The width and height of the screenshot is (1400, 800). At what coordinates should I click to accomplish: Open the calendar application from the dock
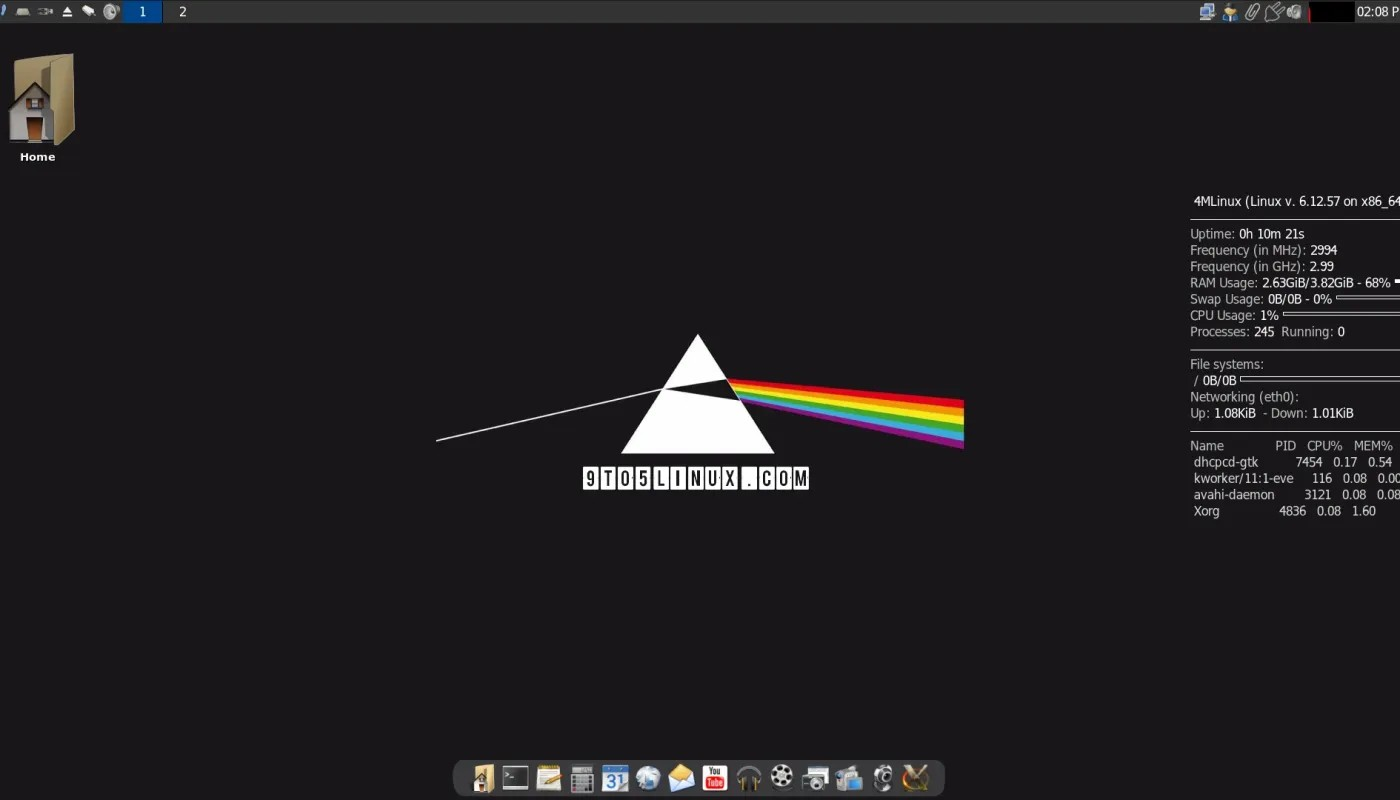click(615, 777)
